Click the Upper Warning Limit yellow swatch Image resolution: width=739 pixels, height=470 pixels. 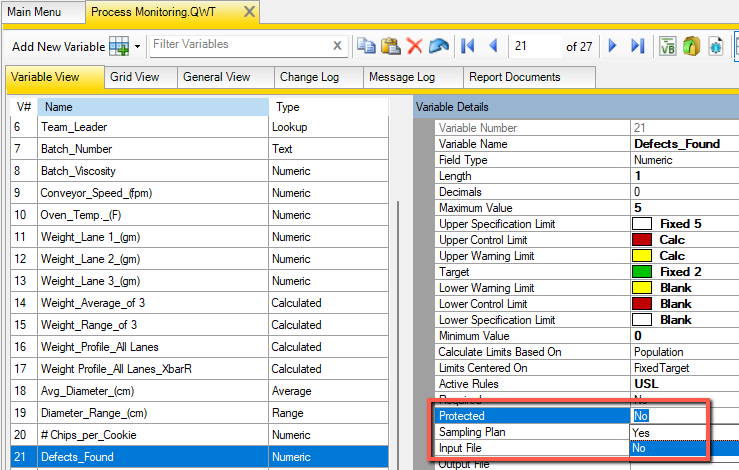641,256
